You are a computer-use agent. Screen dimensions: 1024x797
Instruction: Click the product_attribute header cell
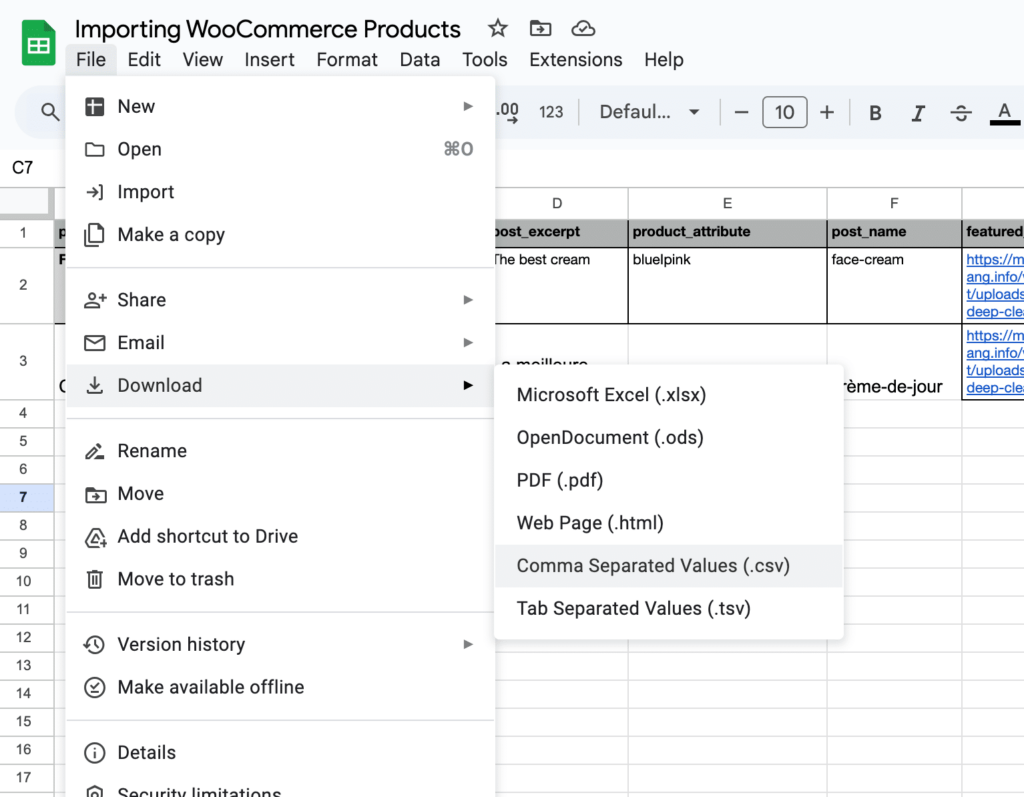point(728,232)
